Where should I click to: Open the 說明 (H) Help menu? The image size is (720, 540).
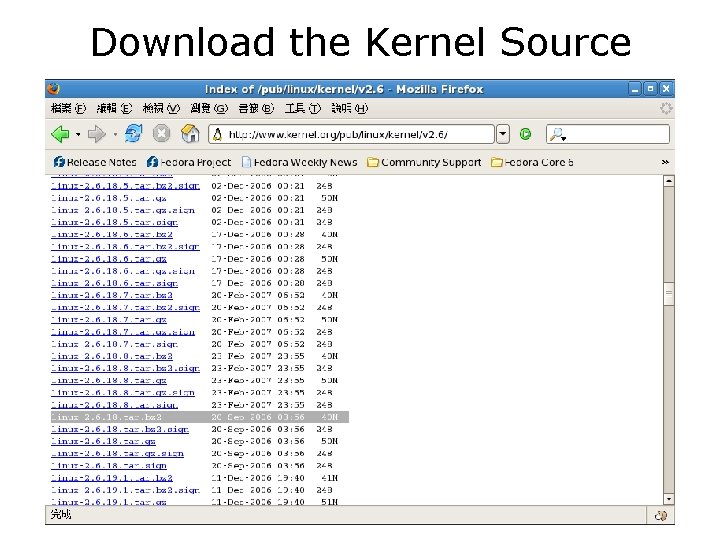coord(350,108)
